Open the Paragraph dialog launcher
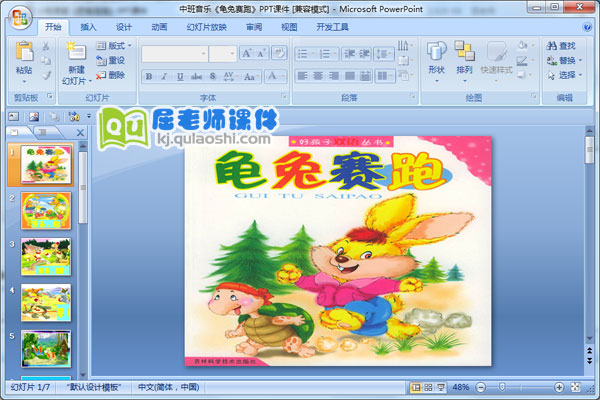 (x=412, y=96)
